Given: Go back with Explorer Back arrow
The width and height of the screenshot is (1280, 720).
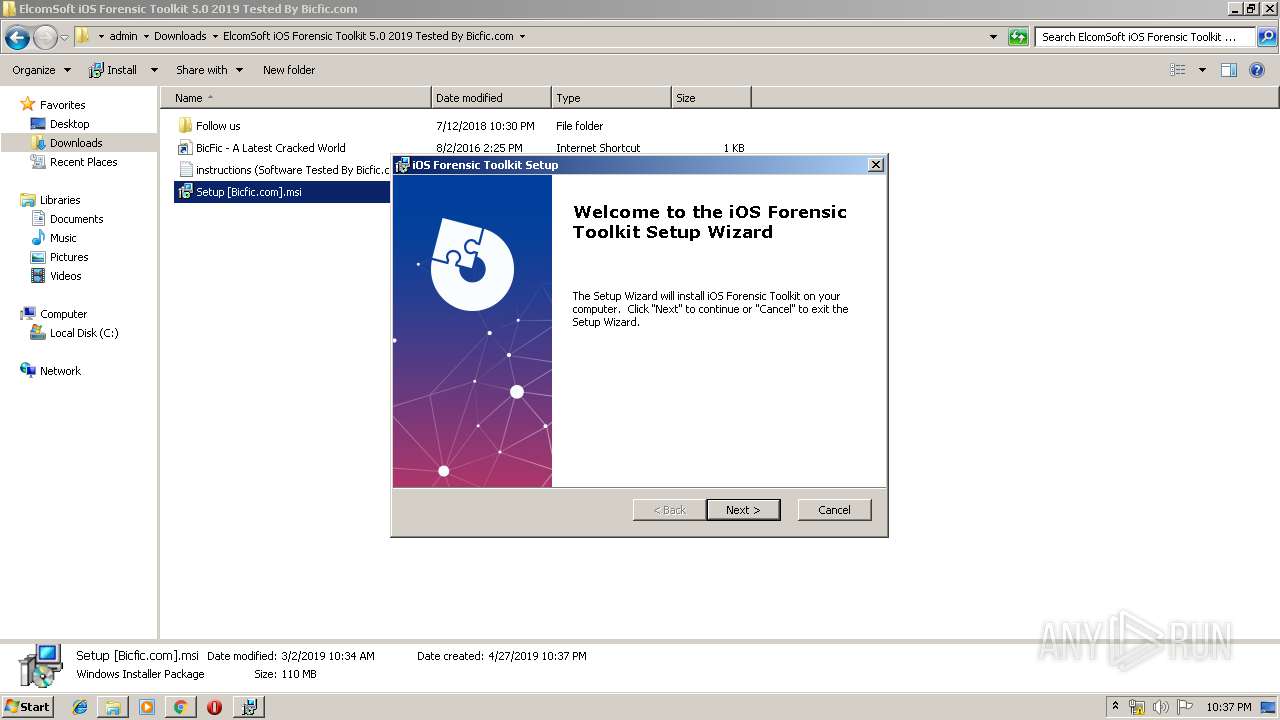Looking at the screenshot, I should tap(17, 38).
